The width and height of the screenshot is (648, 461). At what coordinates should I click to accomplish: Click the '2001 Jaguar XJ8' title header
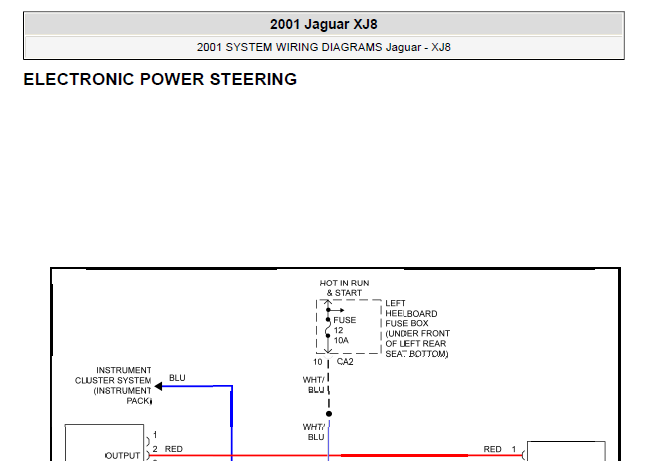(324, 24)
